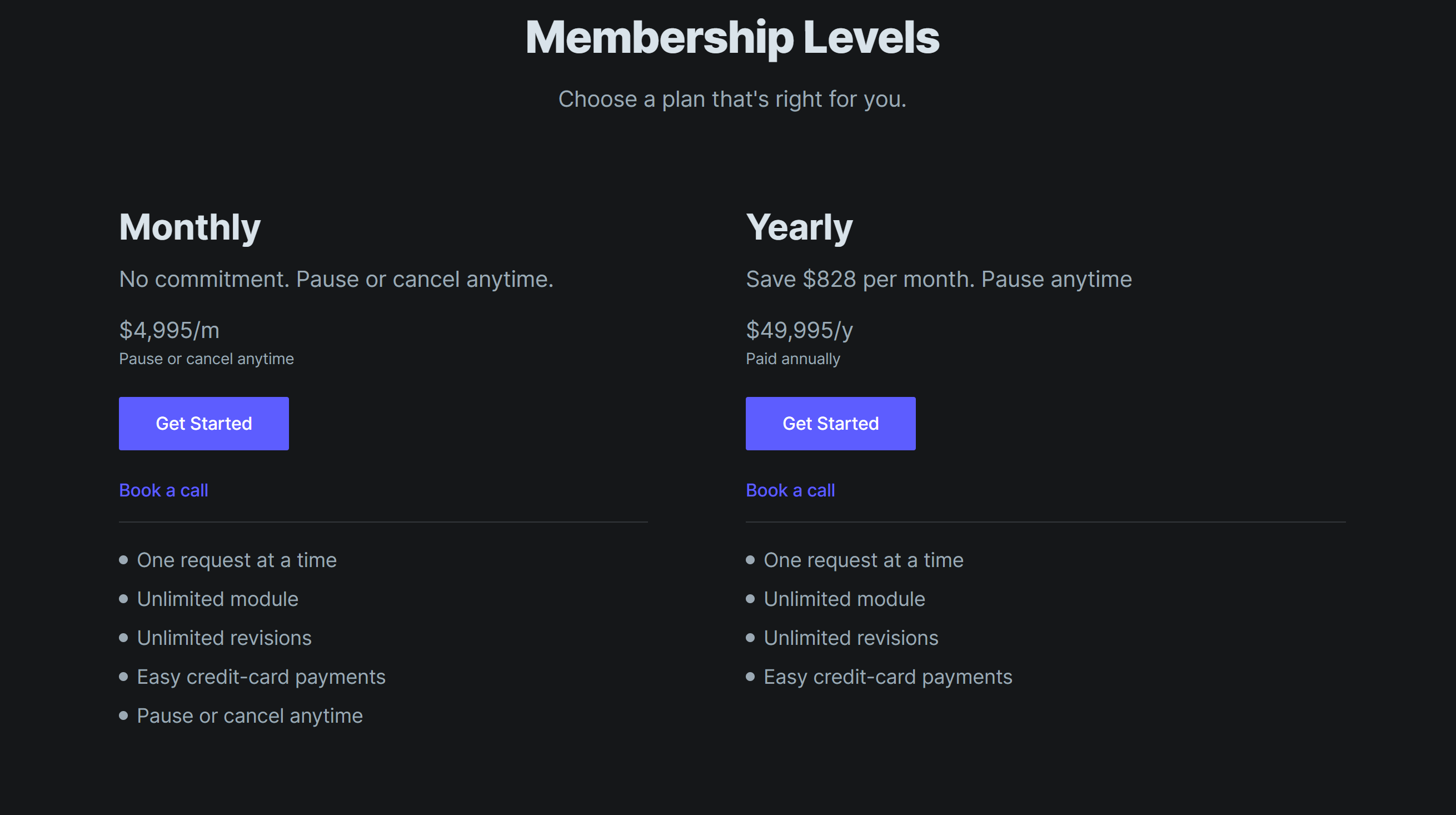Click the $4,995/m price text
1456x815 pixels.
click(x=169, y=330)
